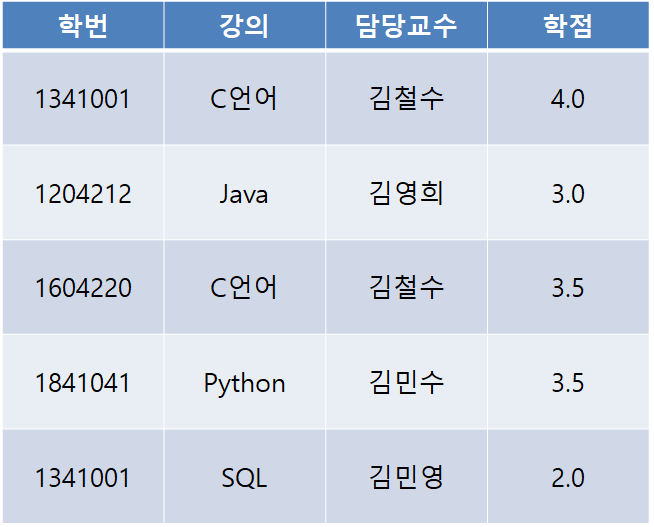This screenshot has height=527, width=654.
Task: Select the Python course cell
Action: (244, 382)
